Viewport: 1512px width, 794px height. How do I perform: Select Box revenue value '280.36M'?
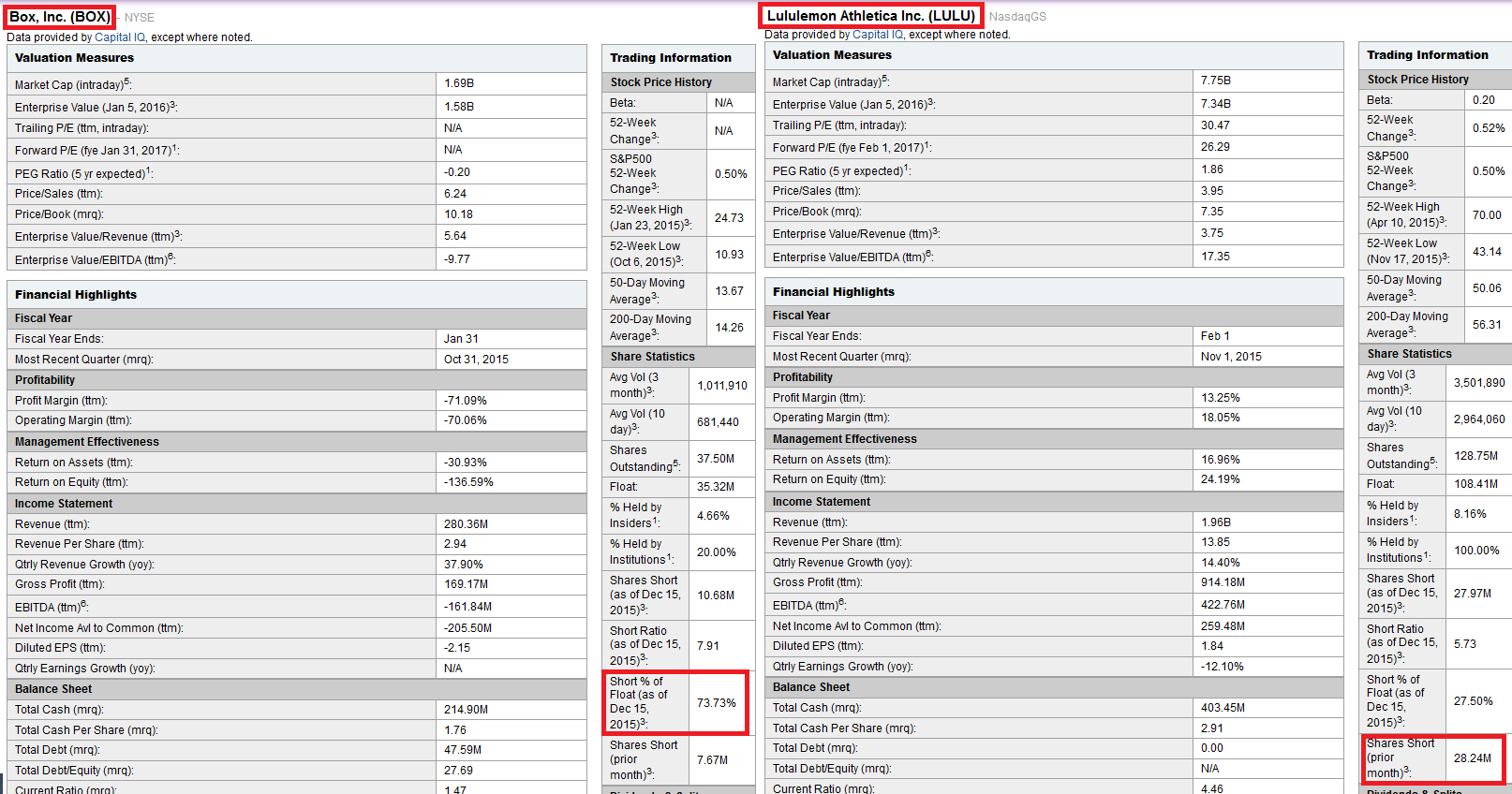pos(466,524)
